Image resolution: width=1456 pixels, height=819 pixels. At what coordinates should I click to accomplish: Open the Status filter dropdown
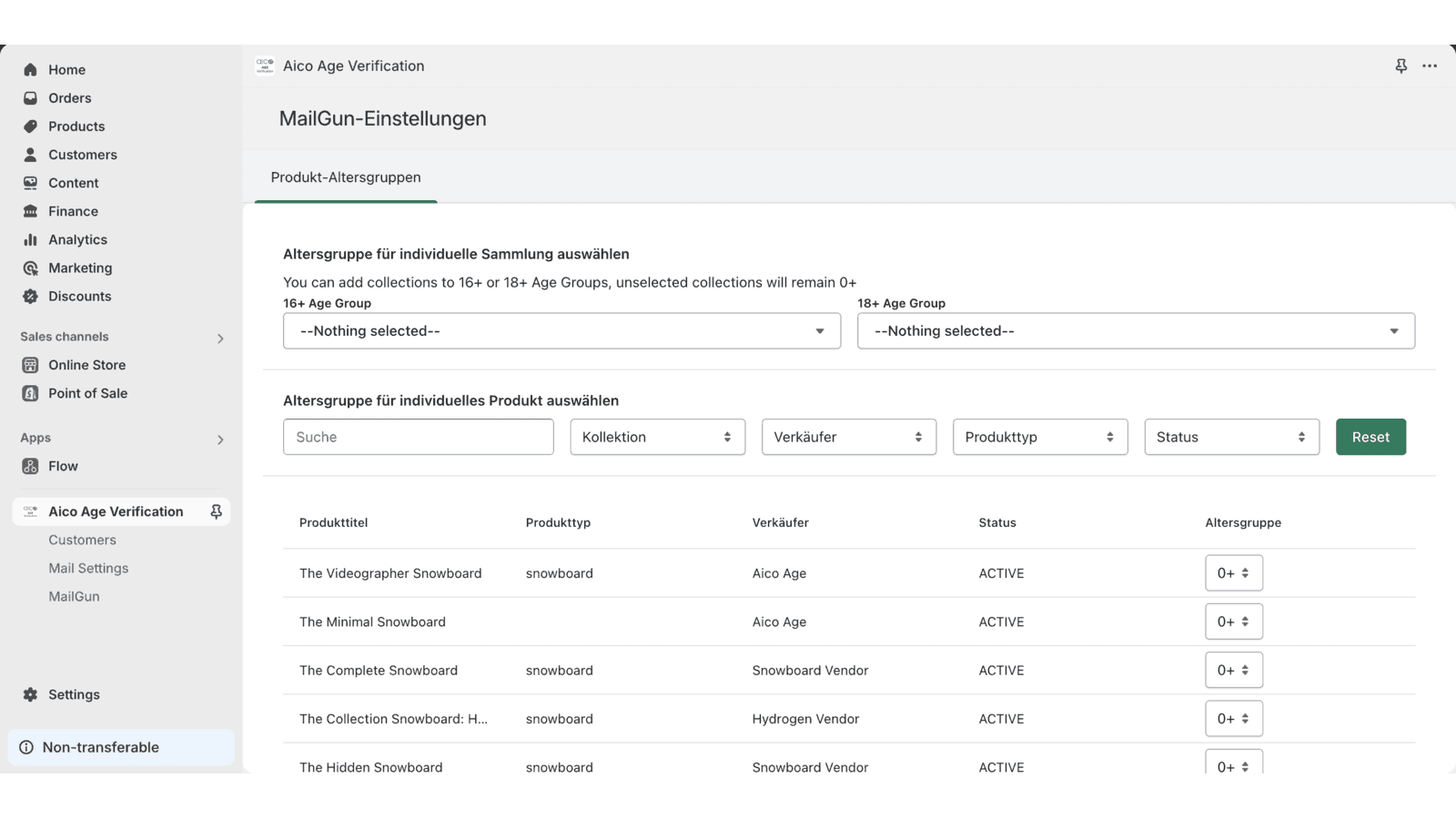[x=1231, y=437]
